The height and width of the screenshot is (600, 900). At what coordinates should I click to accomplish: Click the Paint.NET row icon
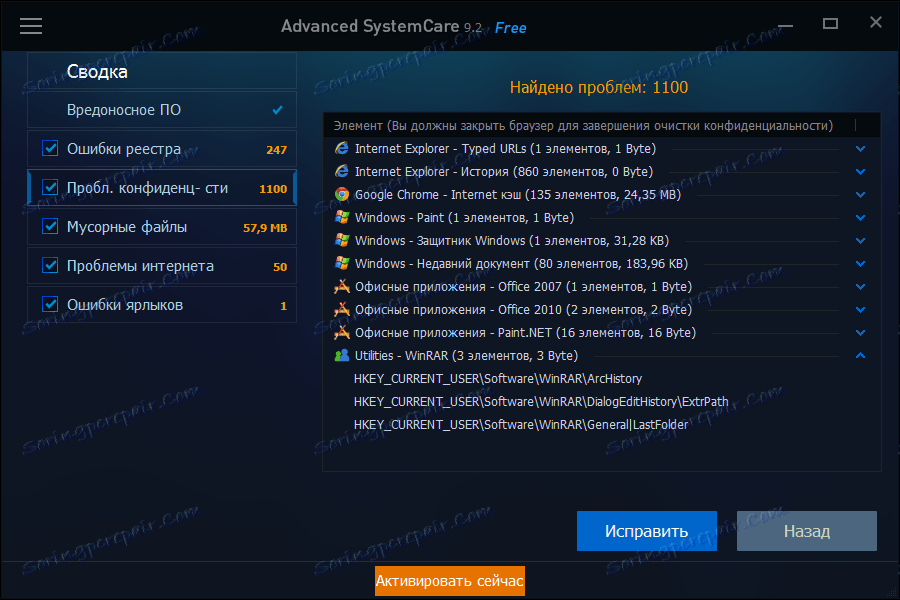(342, 332)
